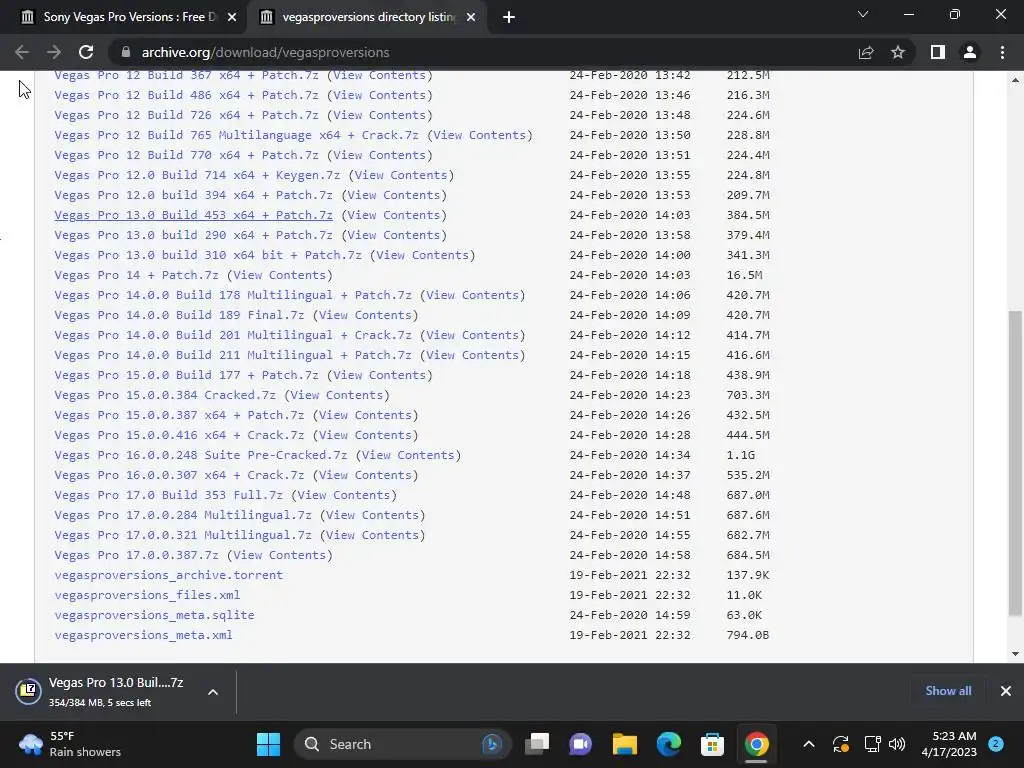Download Vegas Pro 12 Build 486 x64 + Patch.7z
1024x768 pixels.
click(186, 95)
